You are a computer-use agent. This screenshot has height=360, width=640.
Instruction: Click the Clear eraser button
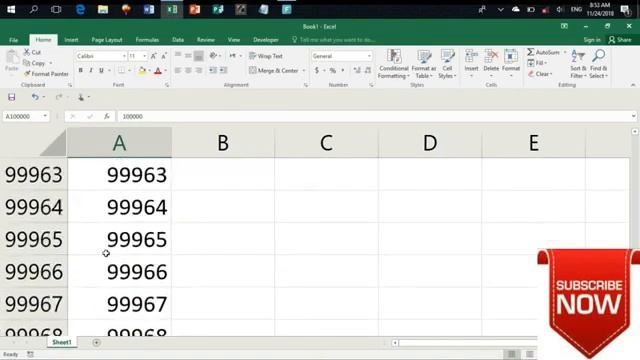(x=539, y=74)
